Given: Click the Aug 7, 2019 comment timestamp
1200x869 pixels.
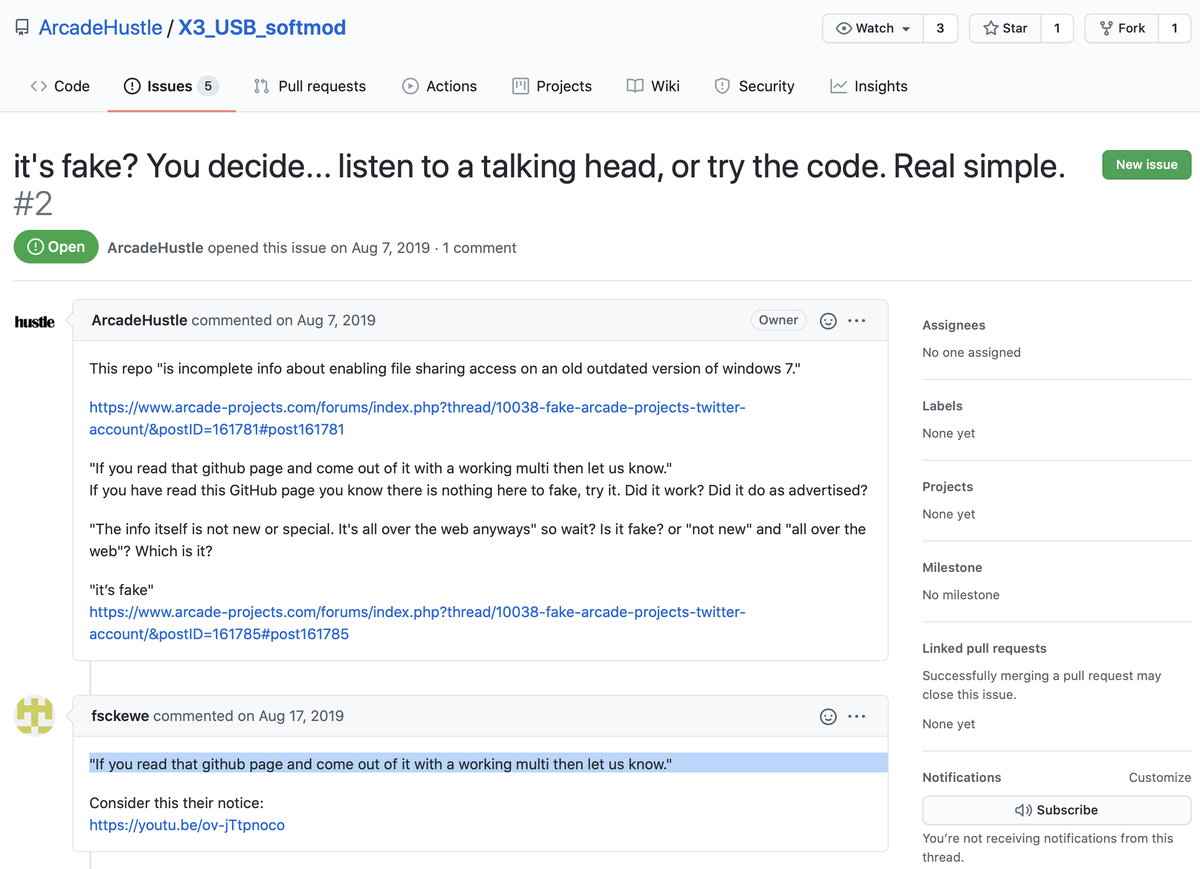Looking at the screenshot, I should [336, 320].
